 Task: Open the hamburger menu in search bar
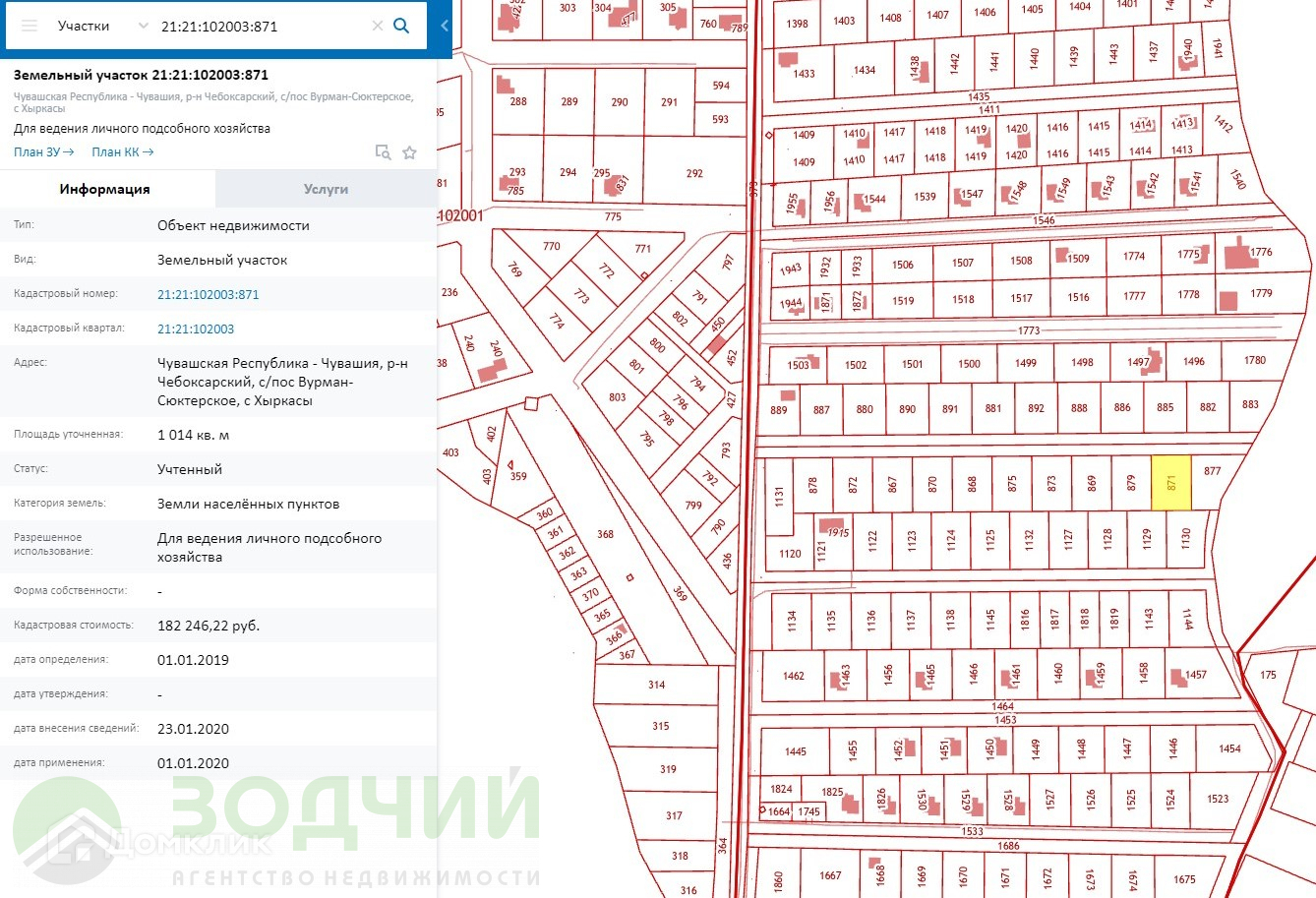(30, 26)
